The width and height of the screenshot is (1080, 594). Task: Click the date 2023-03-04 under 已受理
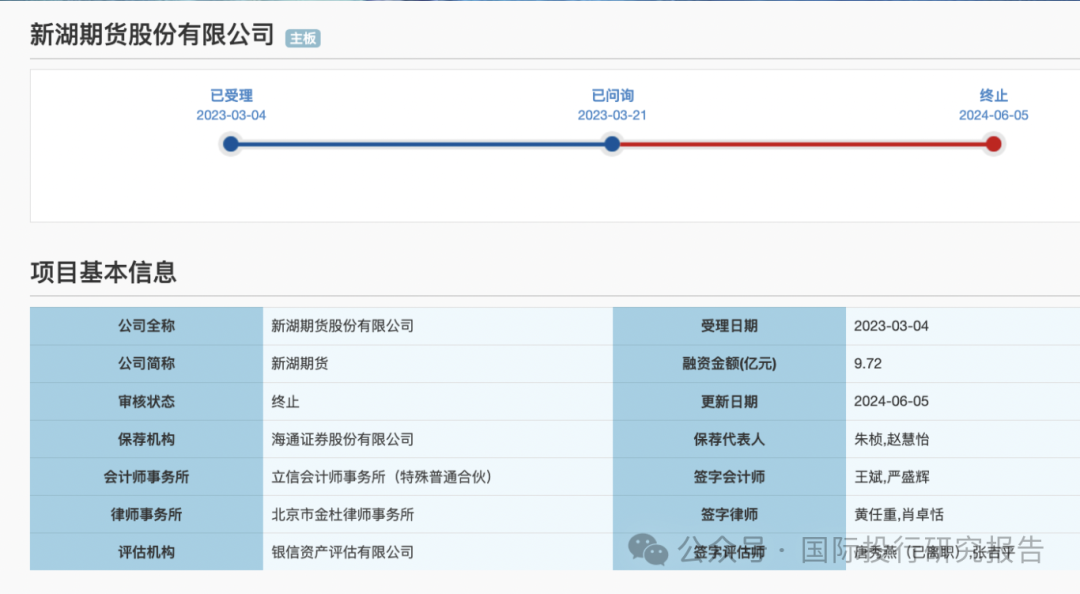coord(231,115)
